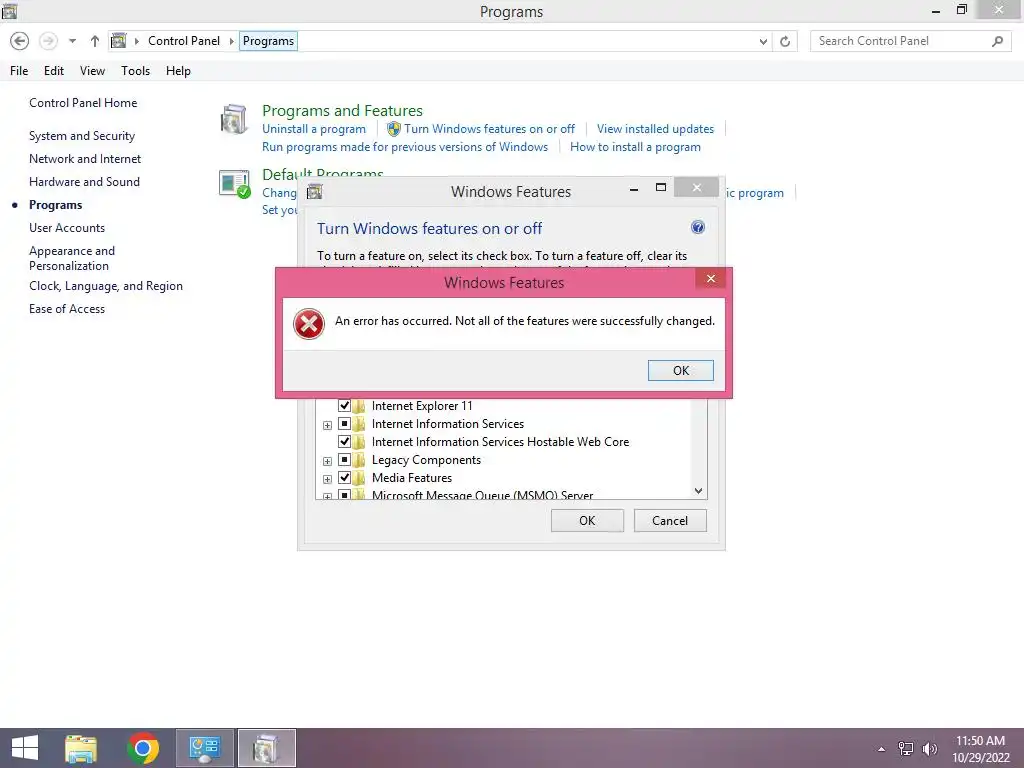
Task: Open Hardware and Sound category
Action: coord(84,182)
